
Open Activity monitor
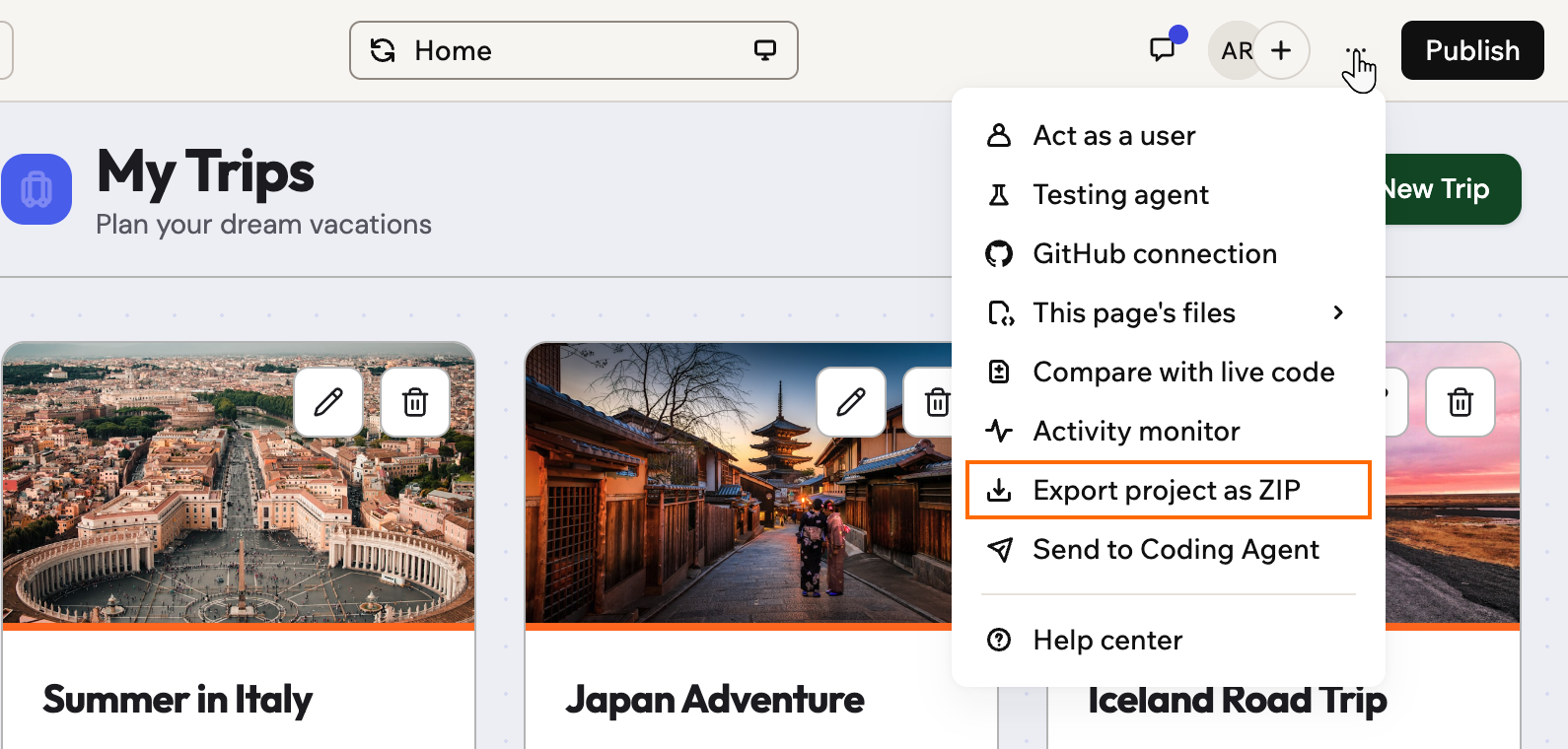tap(1169, 431)
